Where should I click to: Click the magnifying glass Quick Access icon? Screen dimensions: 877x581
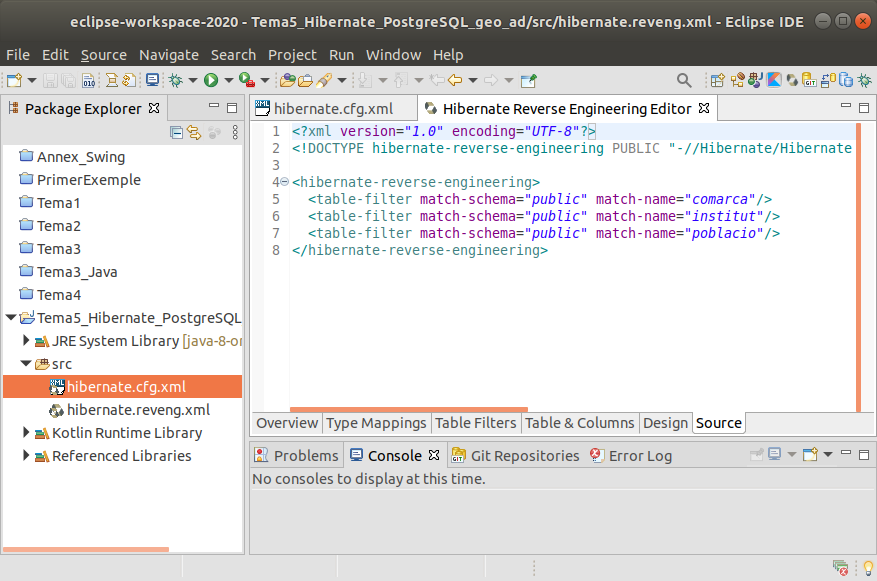(x=683, y=81)
